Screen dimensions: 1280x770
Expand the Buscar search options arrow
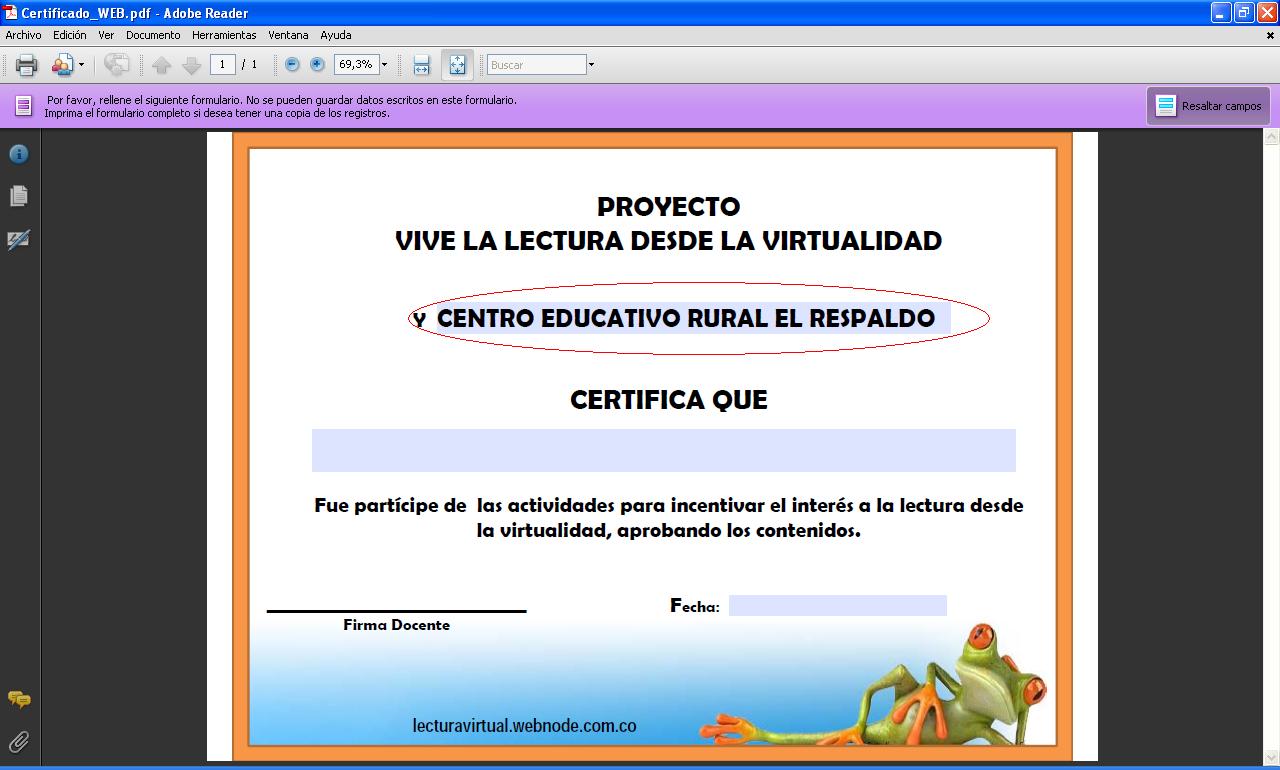click(x=591, y=65)
